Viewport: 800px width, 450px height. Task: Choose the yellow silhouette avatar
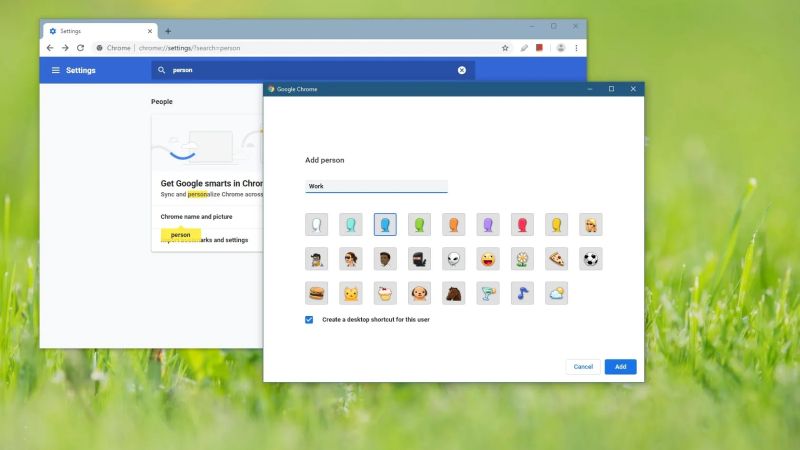pos(557,224)
